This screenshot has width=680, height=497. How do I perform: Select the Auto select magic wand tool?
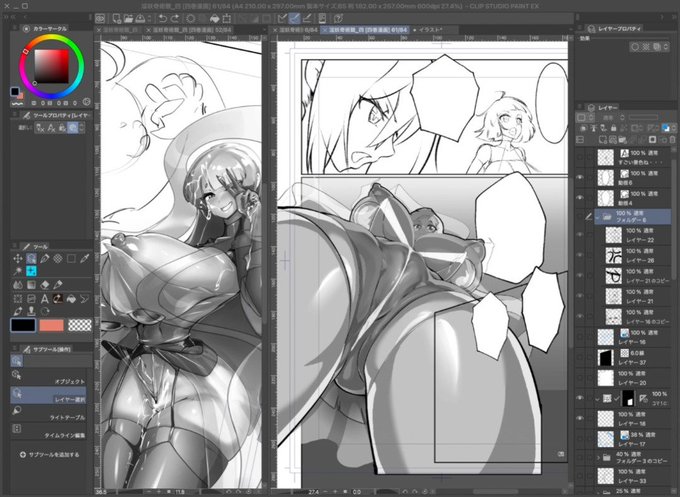pos(18,271)
